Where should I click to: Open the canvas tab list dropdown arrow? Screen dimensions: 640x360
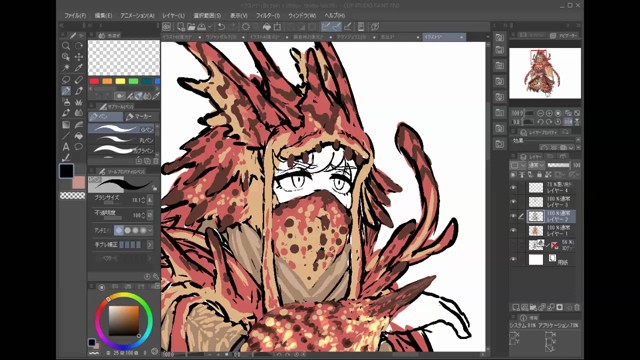[x=487, y=37]
